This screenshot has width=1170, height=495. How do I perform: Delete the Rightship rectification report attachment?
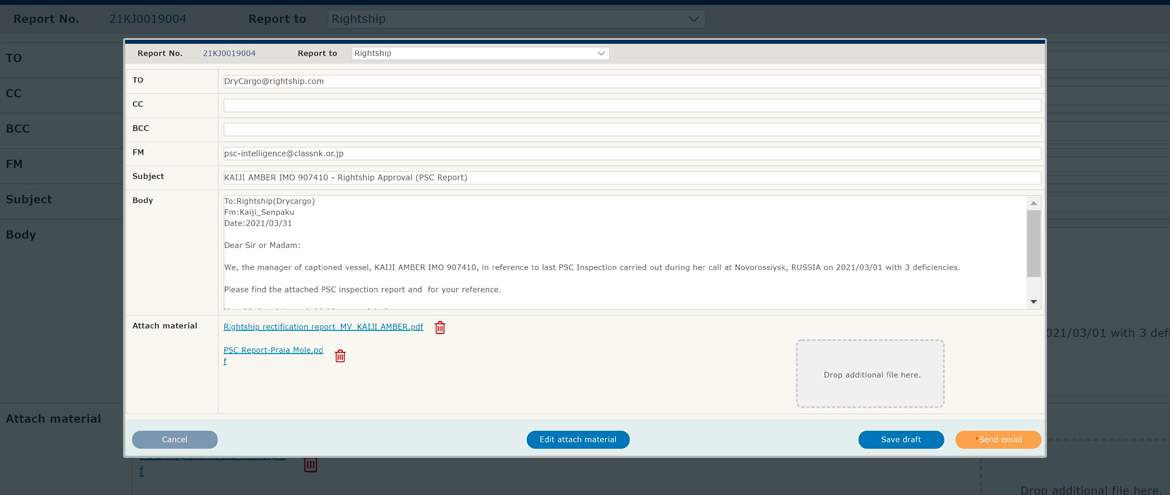point(440,327)
